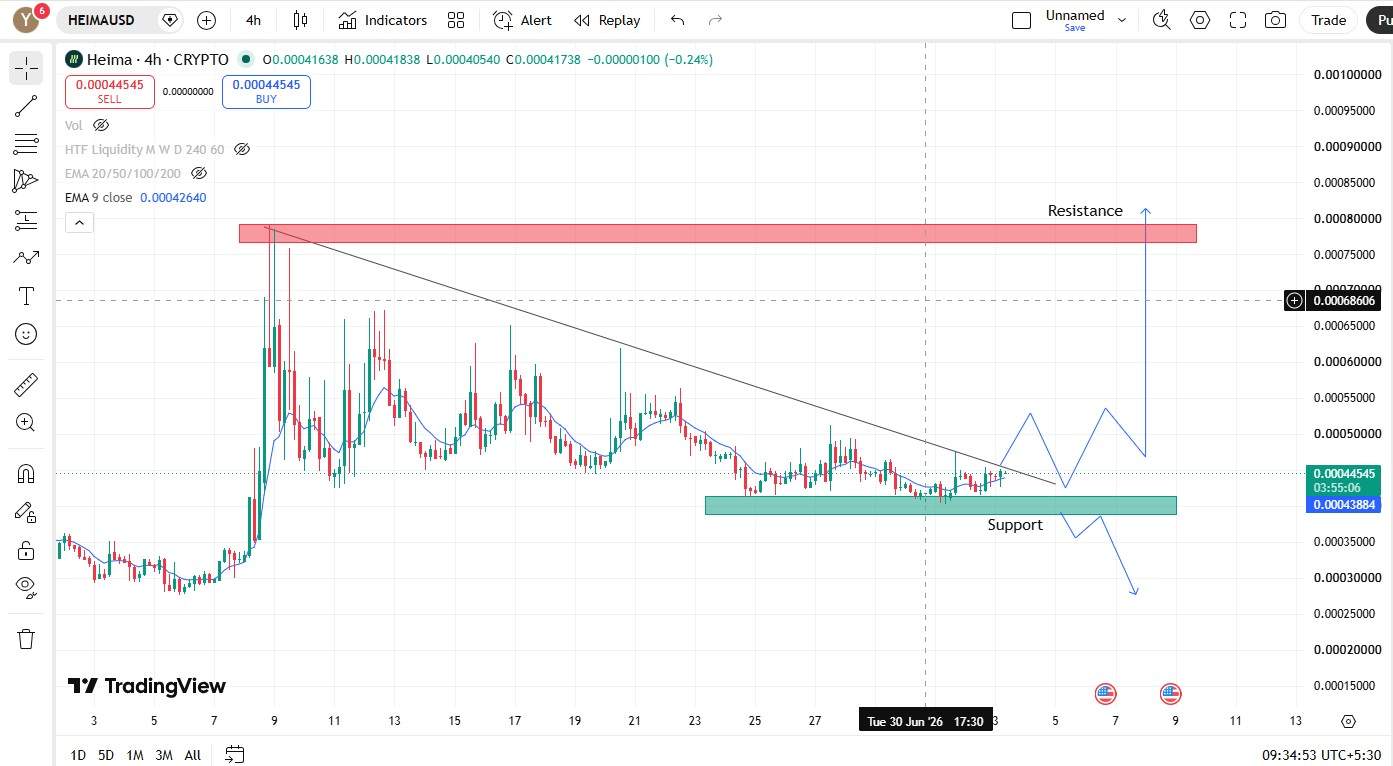Select the 1M time range
Viewport: 1393px width, 766px height.
(135, 755)
